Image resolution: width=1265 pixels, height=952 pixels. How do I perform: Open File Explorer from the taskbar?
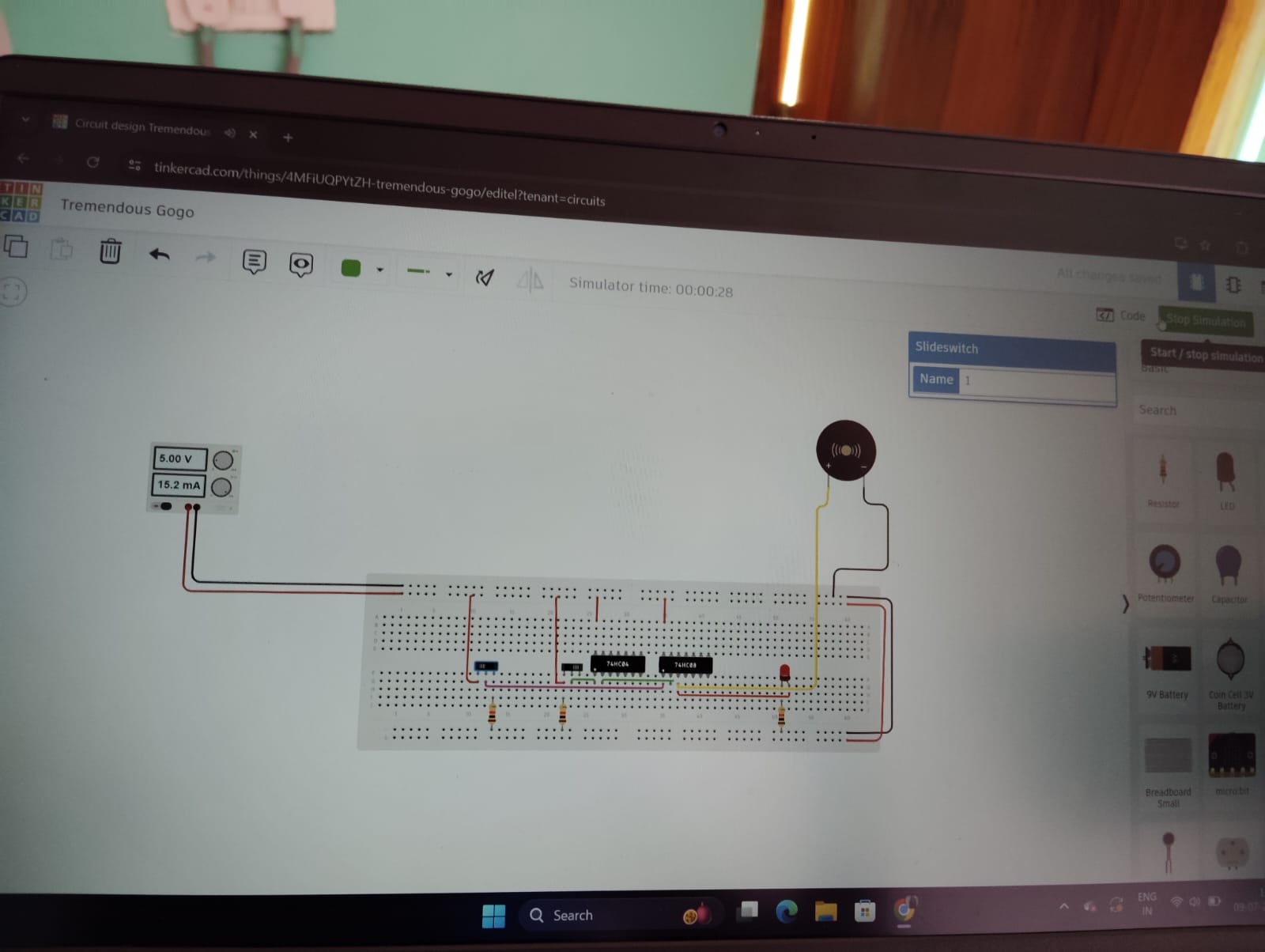[x=825, y=912]
